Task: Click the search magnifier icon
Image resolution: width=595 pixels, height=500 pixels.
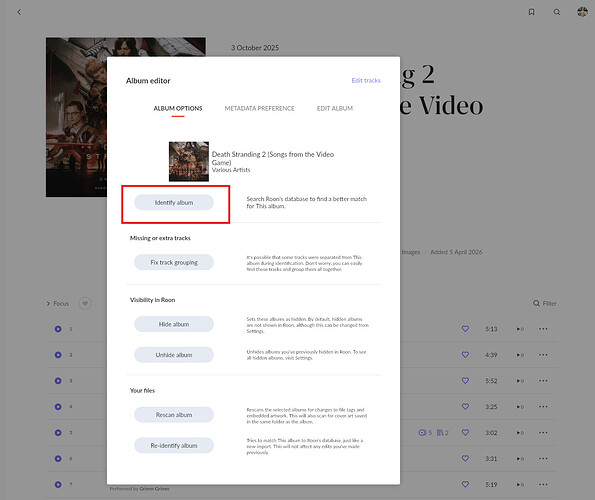Action: tap(557, 12)
